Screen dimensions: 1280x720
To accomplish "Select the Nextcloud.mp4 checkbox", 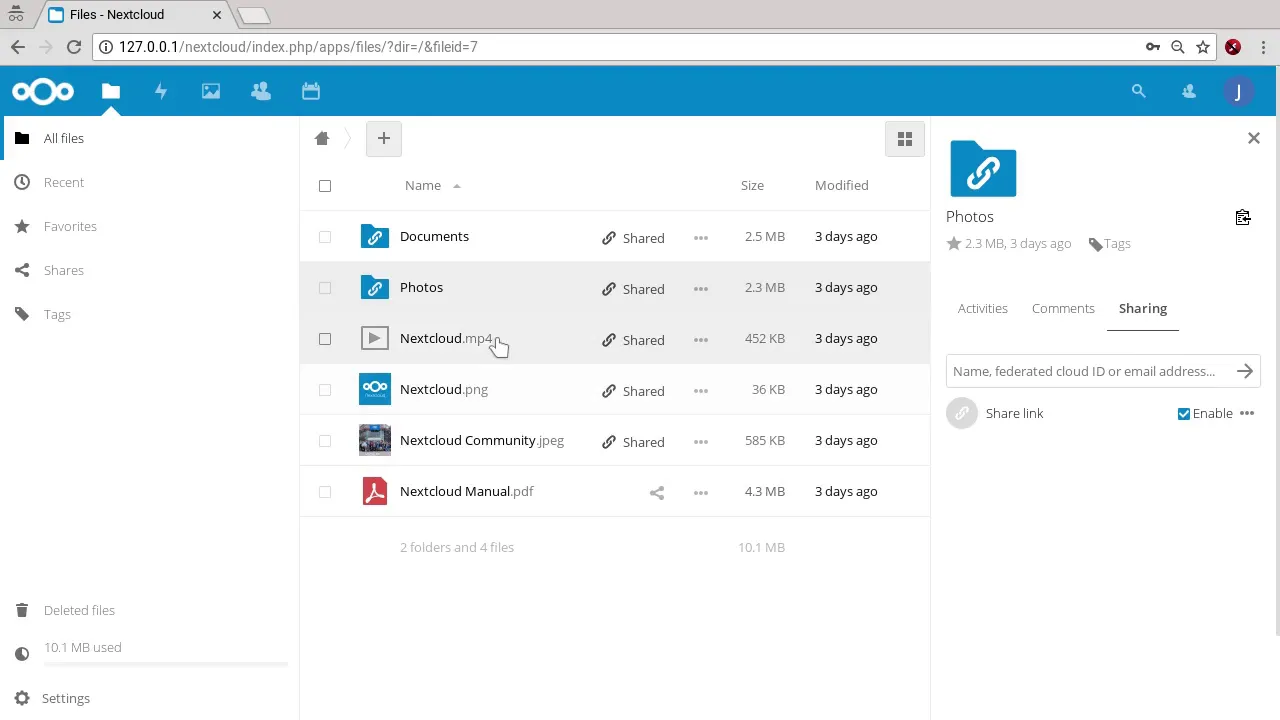I will coord(325,339).
